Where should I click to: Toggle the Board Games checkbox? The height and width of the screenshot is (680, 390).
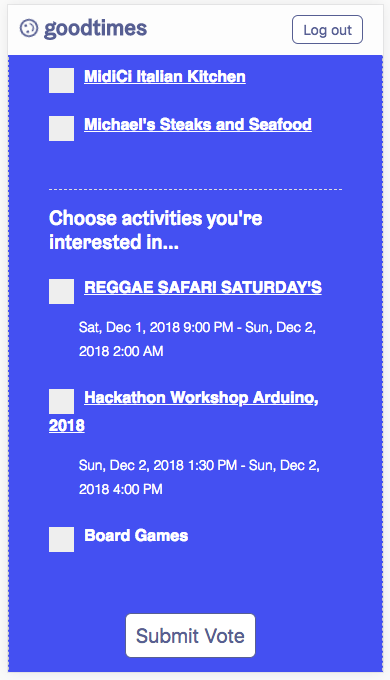[61, 539]
